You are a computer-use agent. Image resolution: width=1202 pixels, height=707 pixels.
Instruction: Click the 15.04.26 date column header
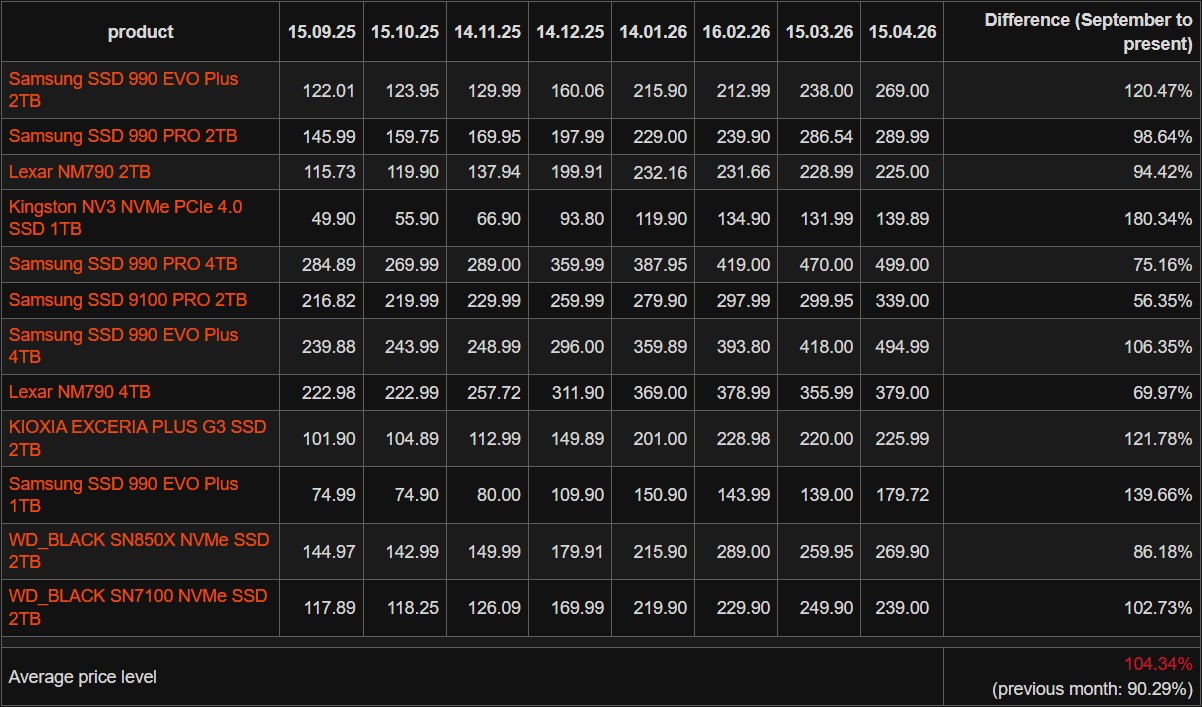[902, 32]
